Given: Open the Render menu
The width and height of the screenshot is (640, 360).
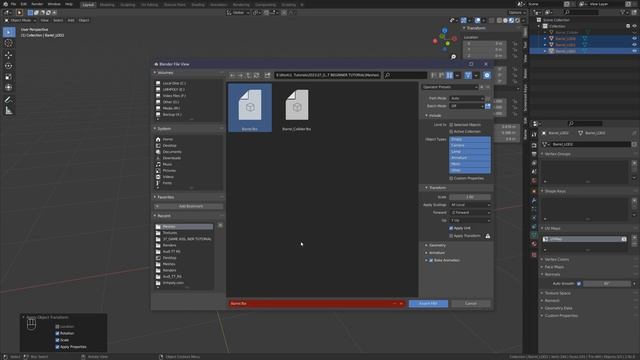Looking at the screenshot, I should click(37, 4).
